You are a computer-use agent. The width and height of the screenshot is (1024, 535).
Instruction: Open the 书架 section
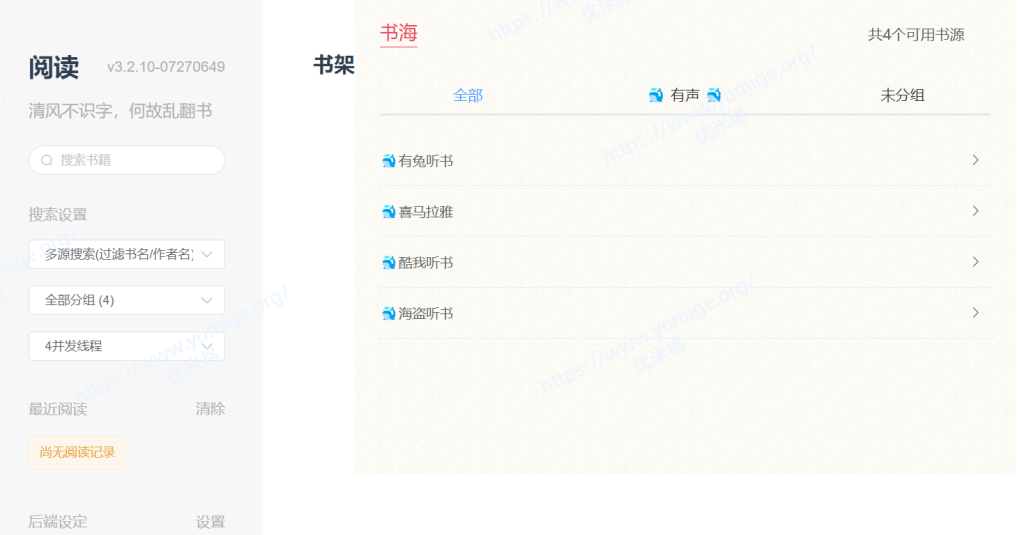coord(334,65)
